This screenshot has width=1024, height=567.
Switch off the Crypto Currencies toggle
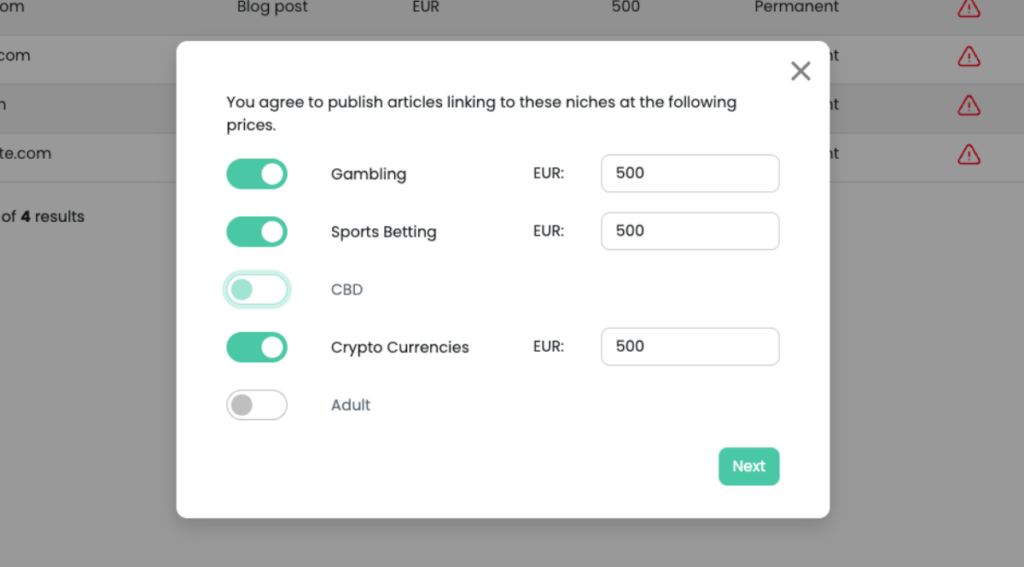pos(257,347)
